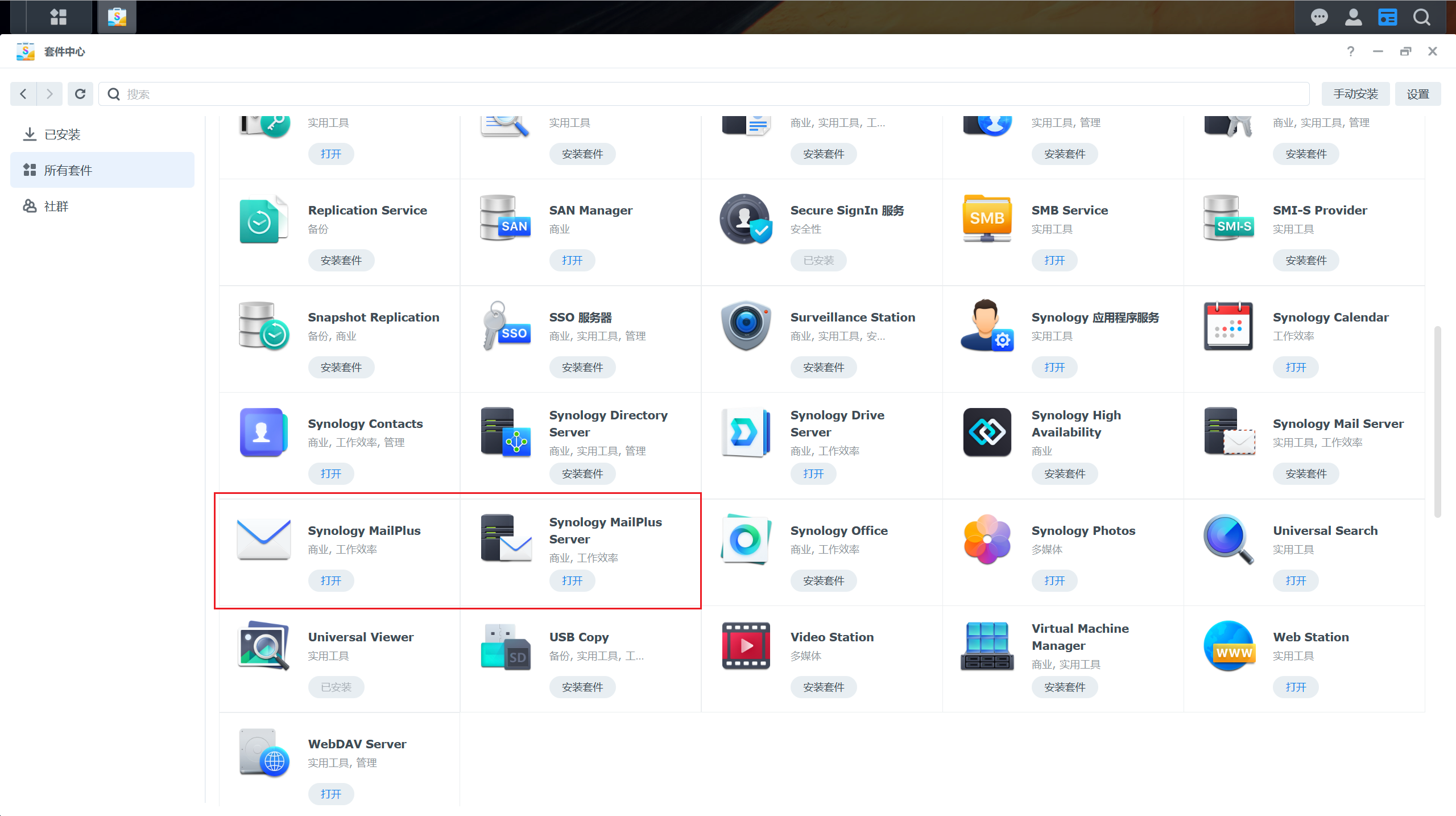Screen dimensions: 1456x816
Task: Click the Video Station icon
Action: 746,645
